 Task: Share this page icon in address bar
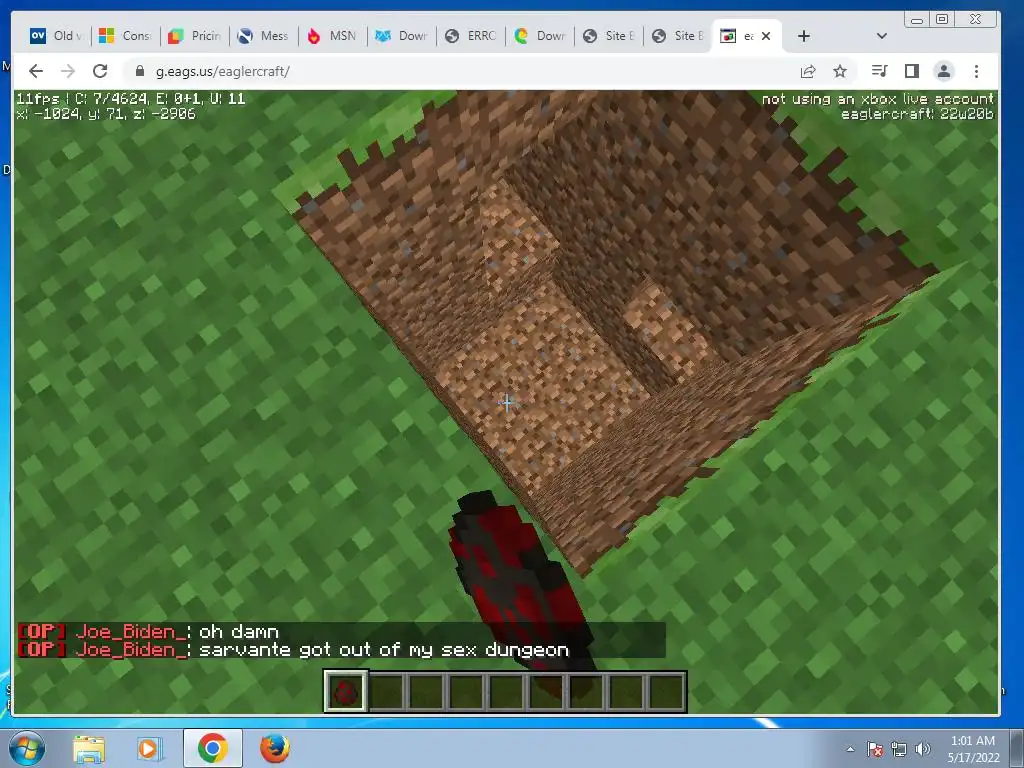pyautogui.click(x=808, y=71)
